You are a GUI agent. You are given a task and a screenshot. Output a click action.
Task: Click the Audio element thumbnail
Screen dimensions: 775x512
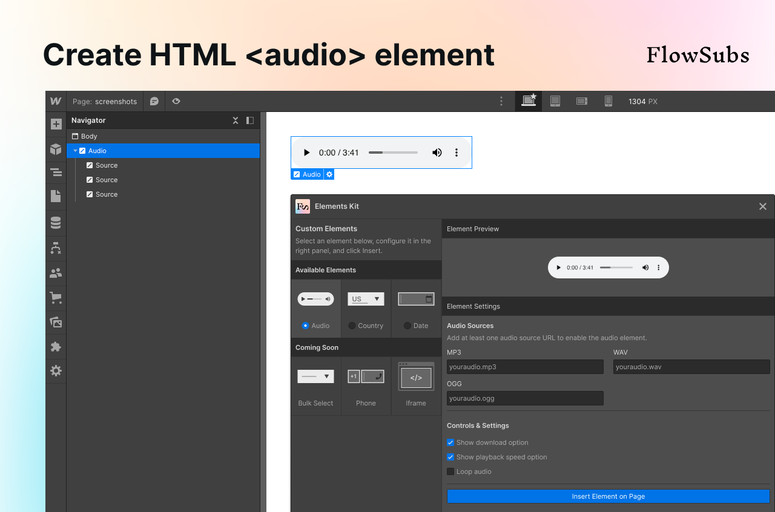(x=316, y=299)
